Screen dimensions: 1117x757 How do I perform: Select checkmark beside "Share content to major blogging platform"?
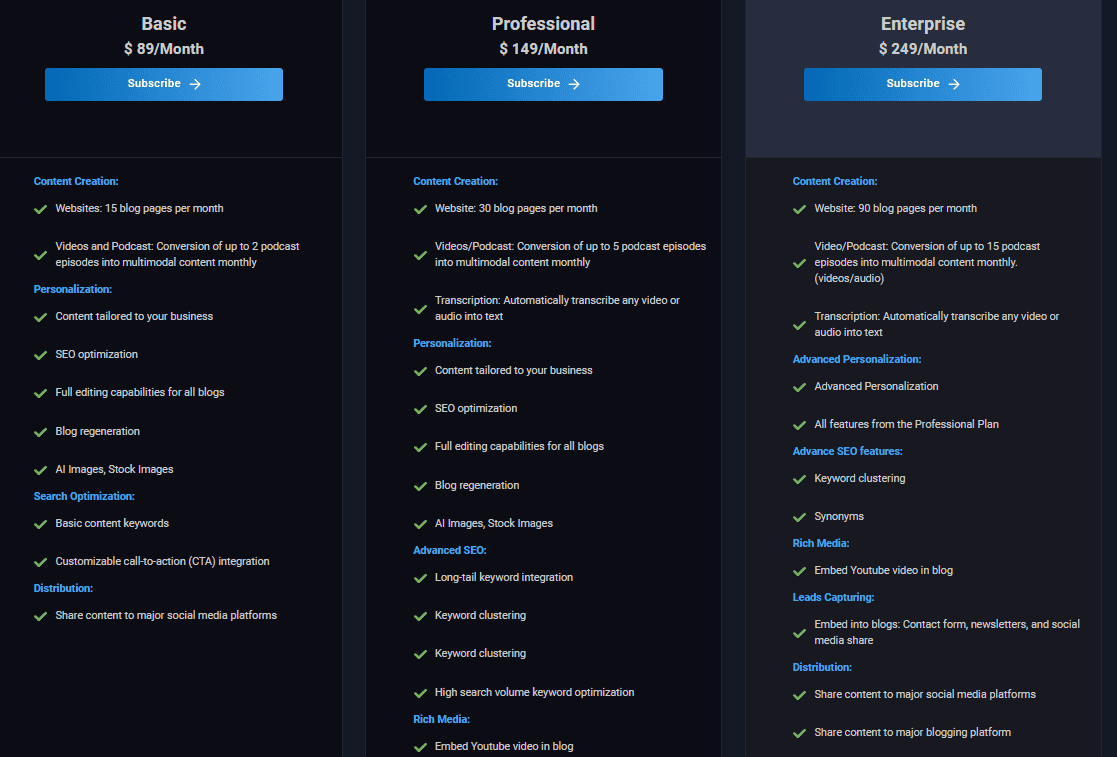click(800, 733)
